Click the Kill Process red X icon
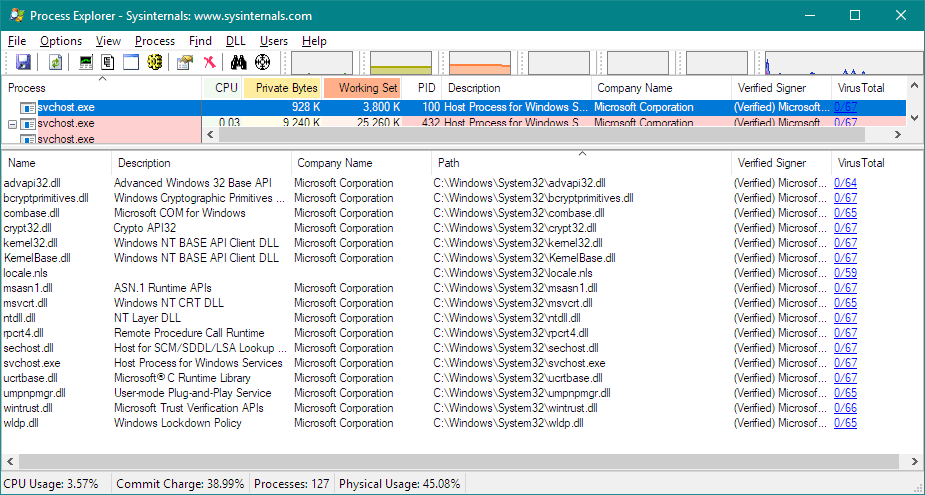The height and width of the screenshot is (495, 925). (210, 62)
